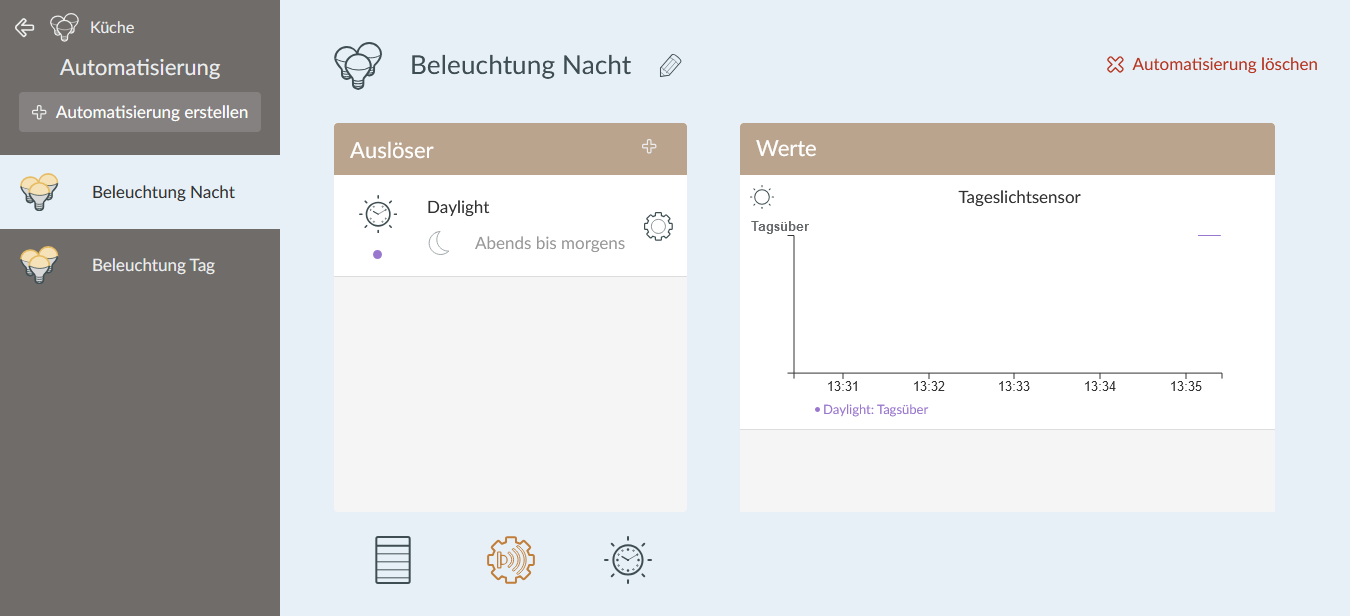Click the Küche breadcrumb label
The image size is (1350, 616).
(x=111, y=27)
